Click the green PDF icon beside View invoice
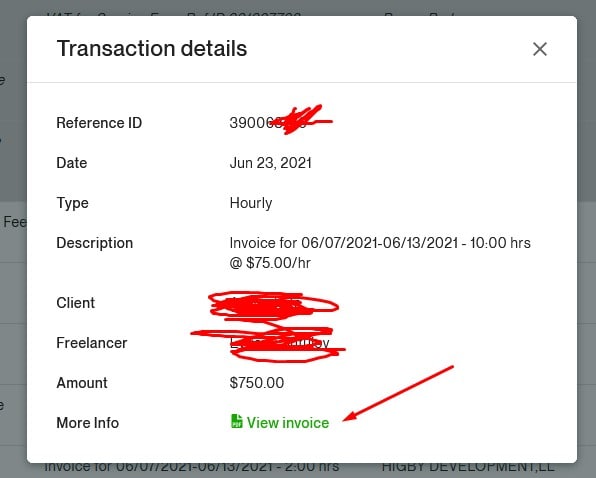Image resolution: width=596 pixels, height=478 pixels. [x=236, y=421]
